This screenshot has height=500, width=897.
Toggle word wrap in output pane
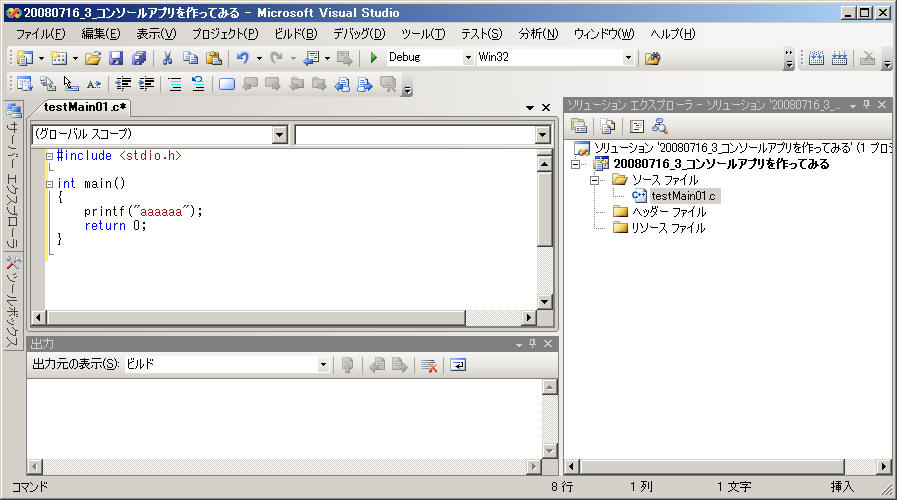coord(457,365)
